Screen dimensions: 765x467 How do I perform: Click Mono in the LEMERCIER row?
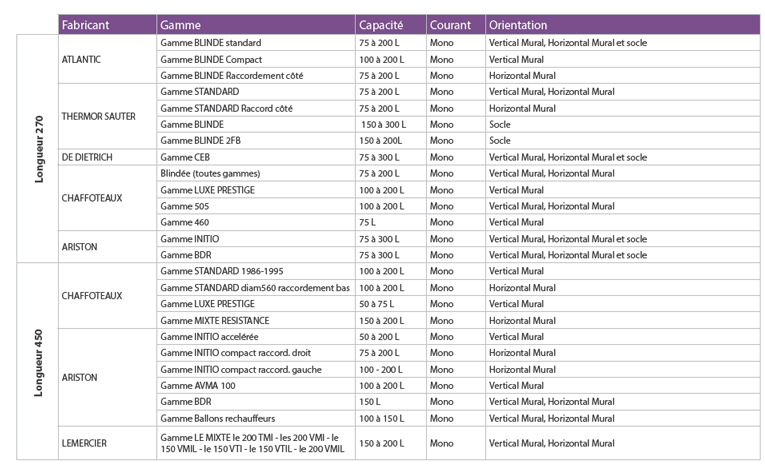(442, 443)
